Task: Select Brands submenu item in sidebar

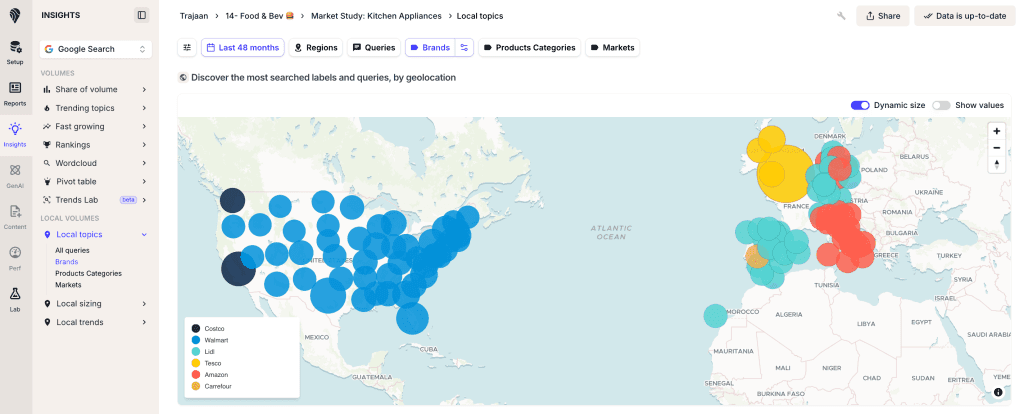Action: [67, 262]
